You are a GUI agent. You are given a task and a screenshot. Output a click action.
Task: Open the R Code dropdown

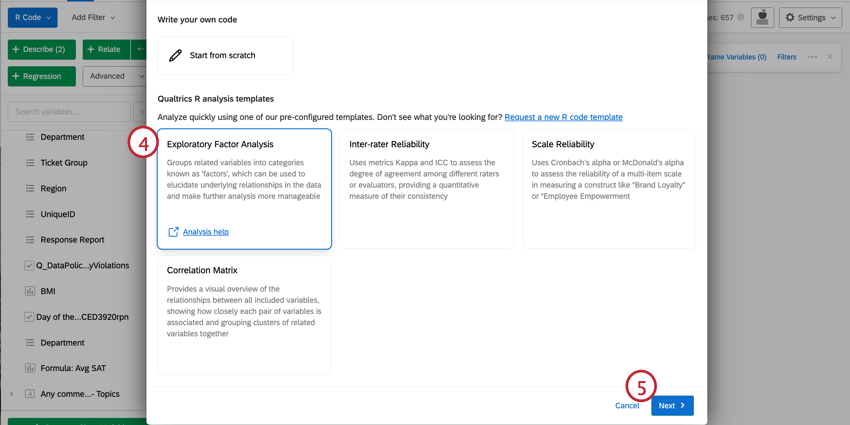pyautogui.click(x=32, y=17)
